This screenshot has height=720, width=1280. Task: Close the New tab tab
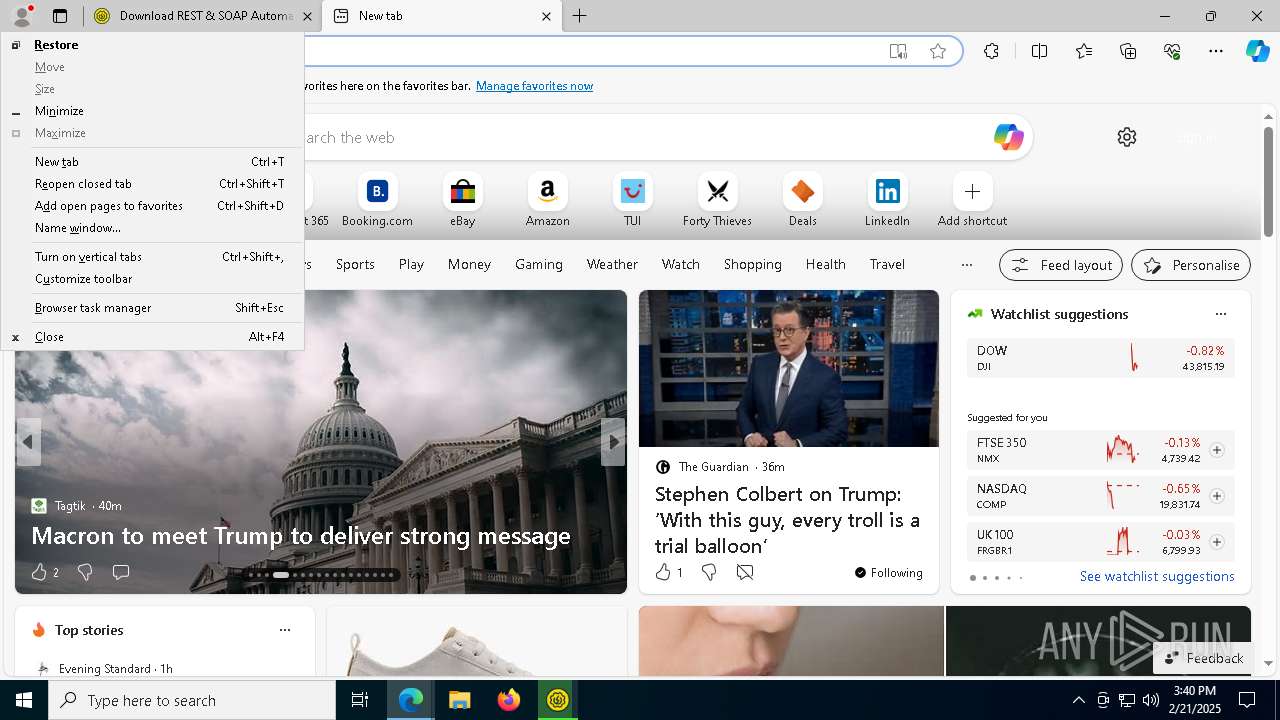pyautogui.click(x=546, y=16)
